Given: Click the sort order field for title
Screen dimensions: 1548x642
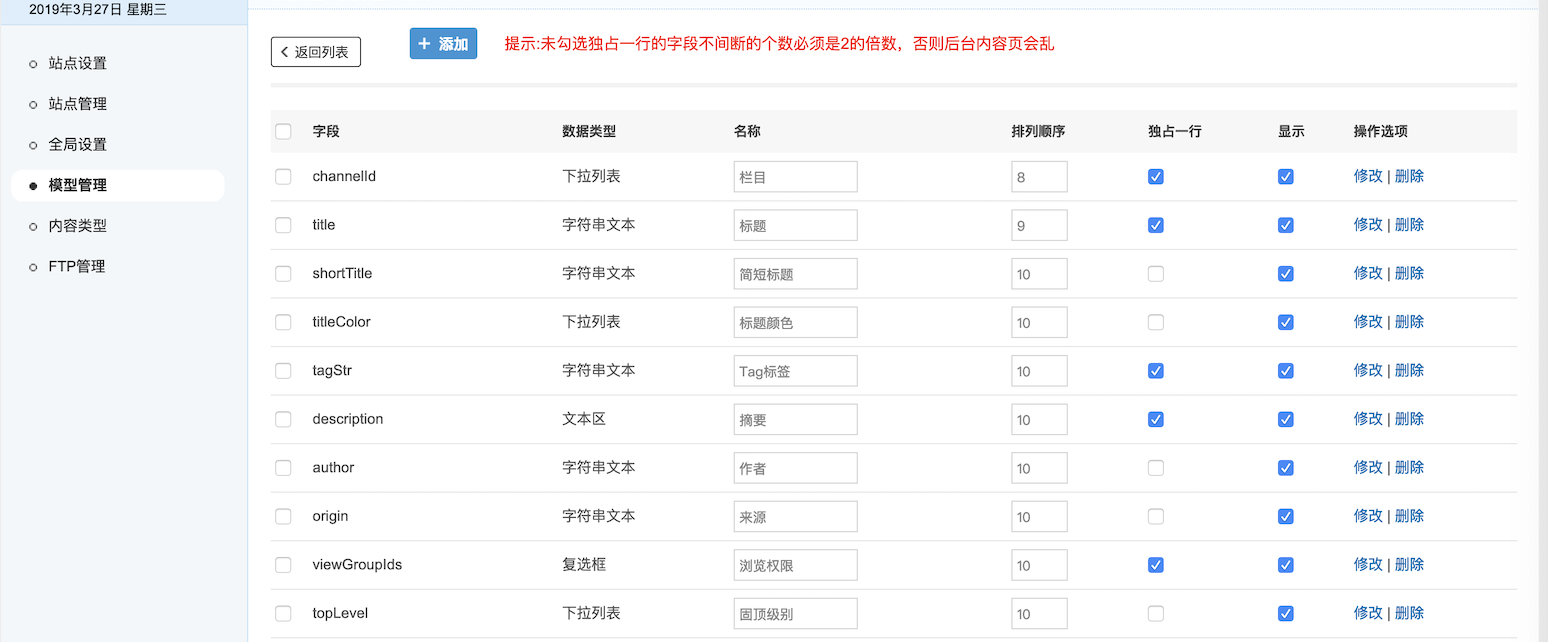Looking at the screenshot, I should click(x=1039, y=225).
